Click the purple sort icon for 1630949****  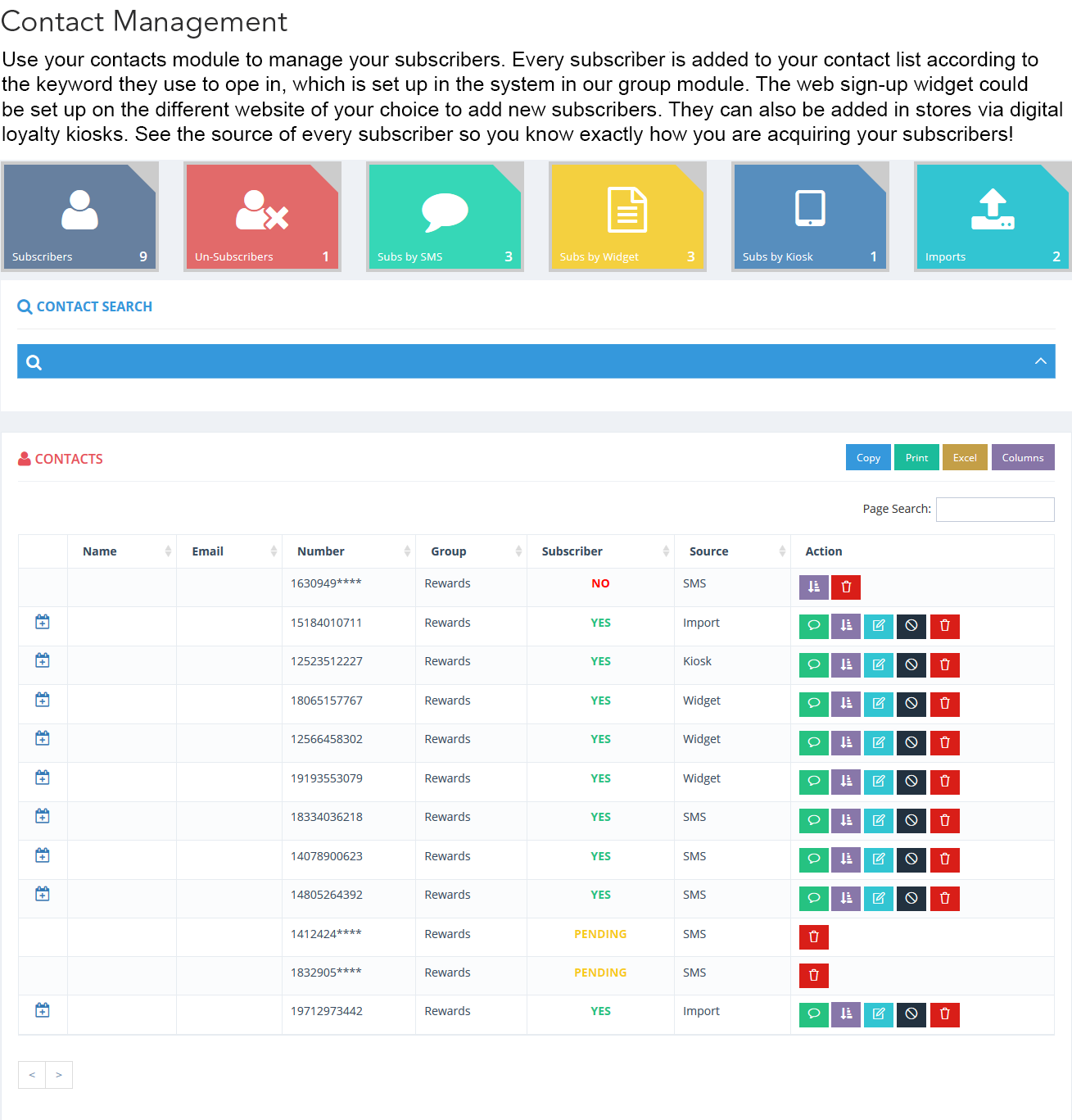point(813,587)
